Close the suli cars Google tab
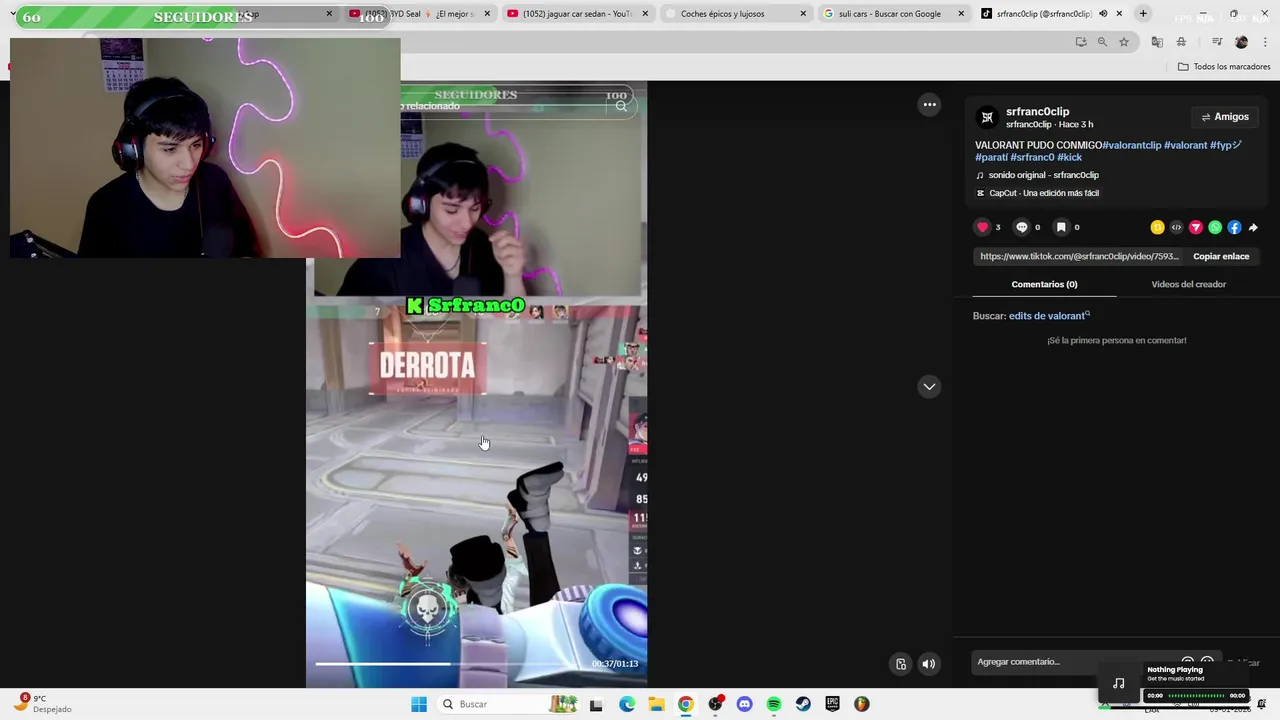The width and height of the screenshot is (1280, 720). point(961,14)
